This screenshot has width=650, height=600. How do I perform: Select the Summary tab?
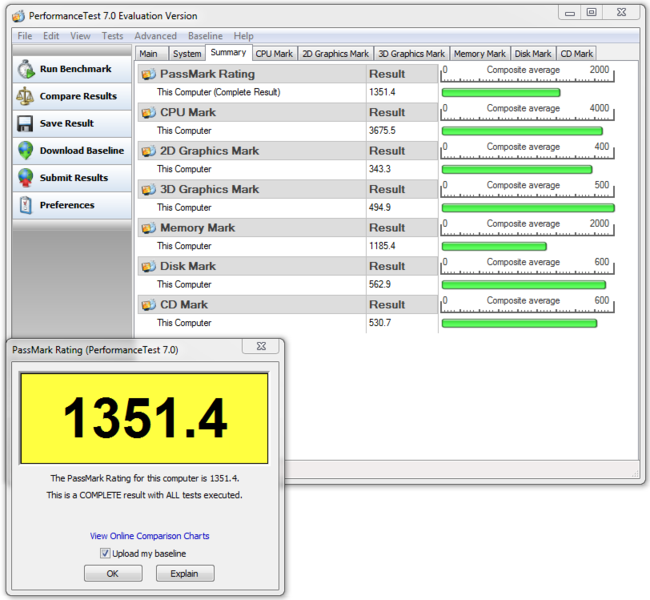(x=228, y=53)
